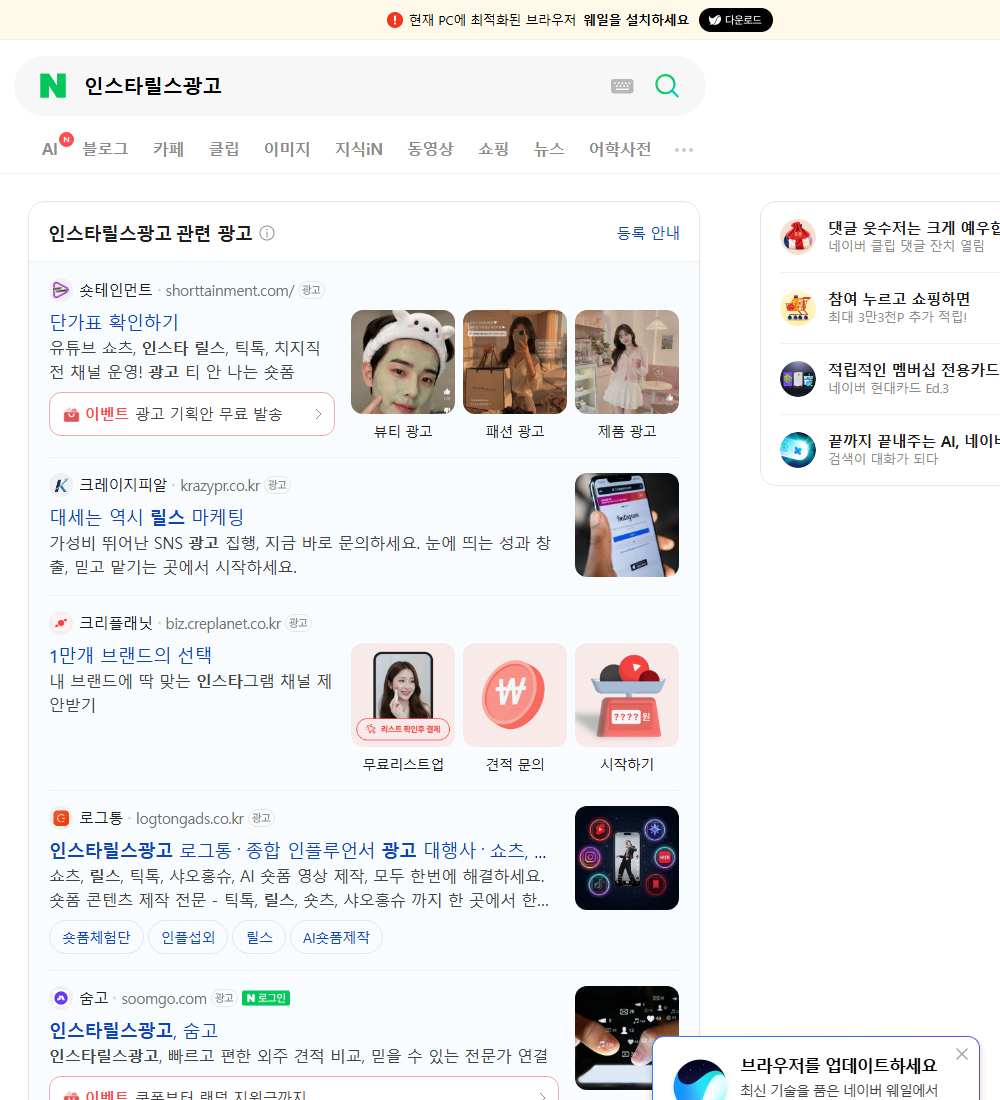1000x1100 pixels.
Task: Click the 댓글 윷수저 promo icon
Action: (798, 236)
